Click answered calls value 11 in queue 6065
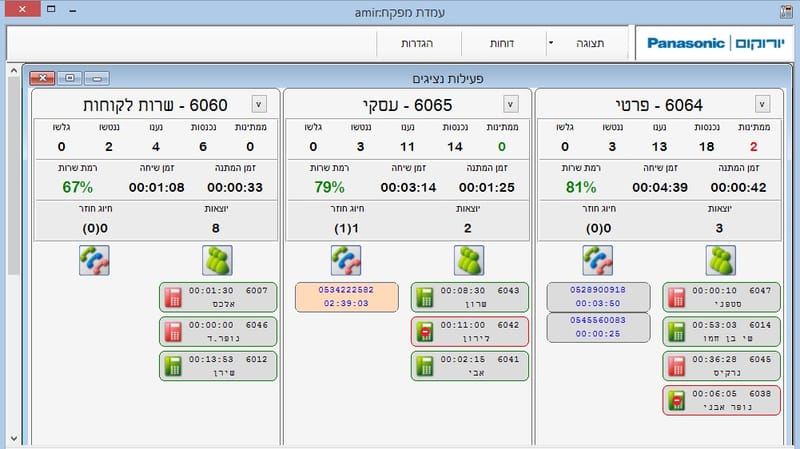Image resolution: width=800 pixels, height=449 pixels. pyautogui.click(x=407, y=147)
